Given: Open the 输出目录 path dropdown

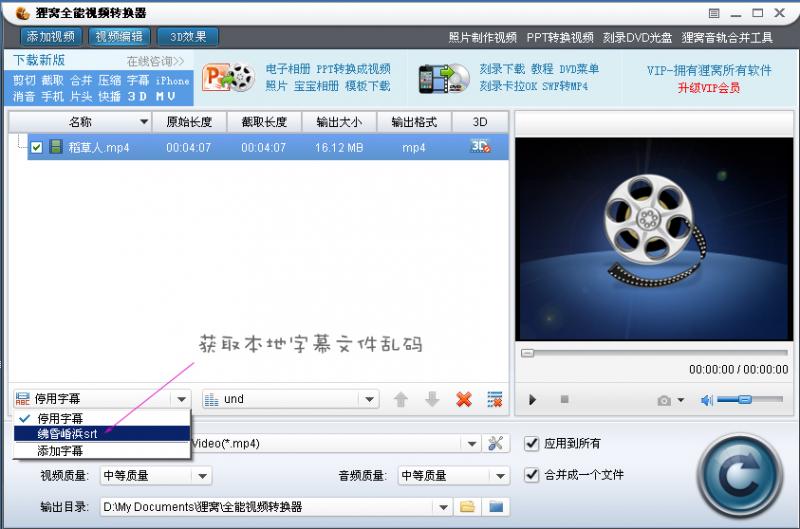Looking at the screenshot, I should click(443, 507).
